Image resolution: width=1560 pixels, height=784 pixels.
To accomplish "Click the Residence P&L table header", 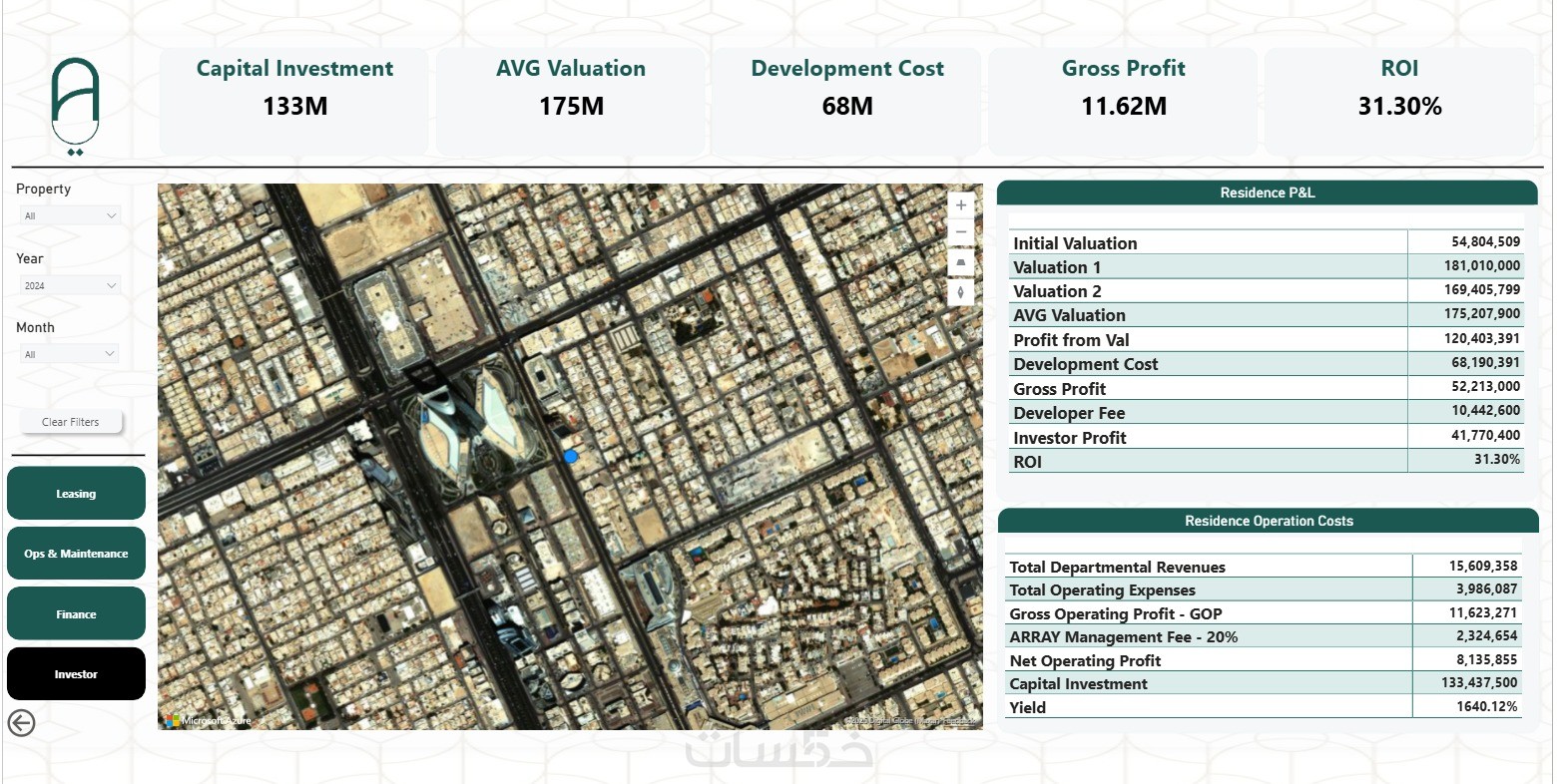I will click(x=1268, y=194).
